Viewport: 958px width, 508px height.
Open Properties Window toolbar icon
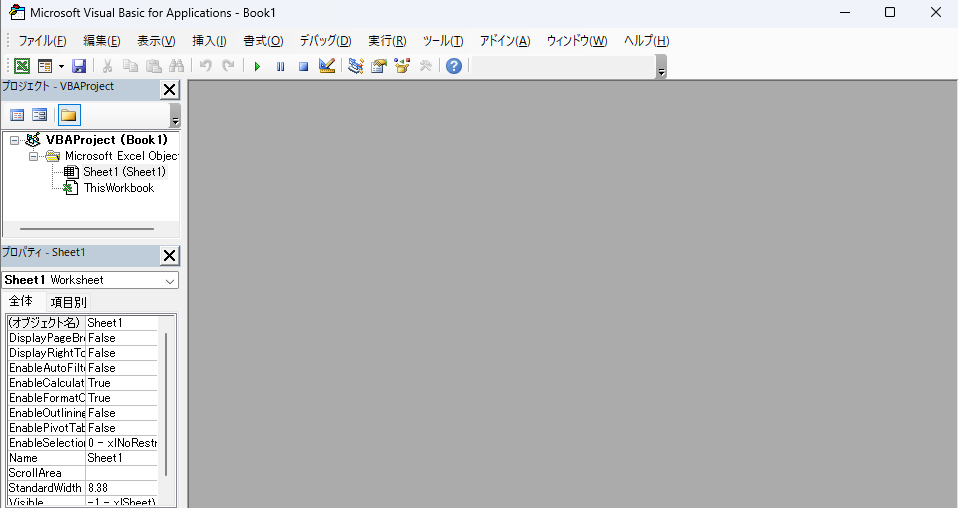[x=379, y=65]
